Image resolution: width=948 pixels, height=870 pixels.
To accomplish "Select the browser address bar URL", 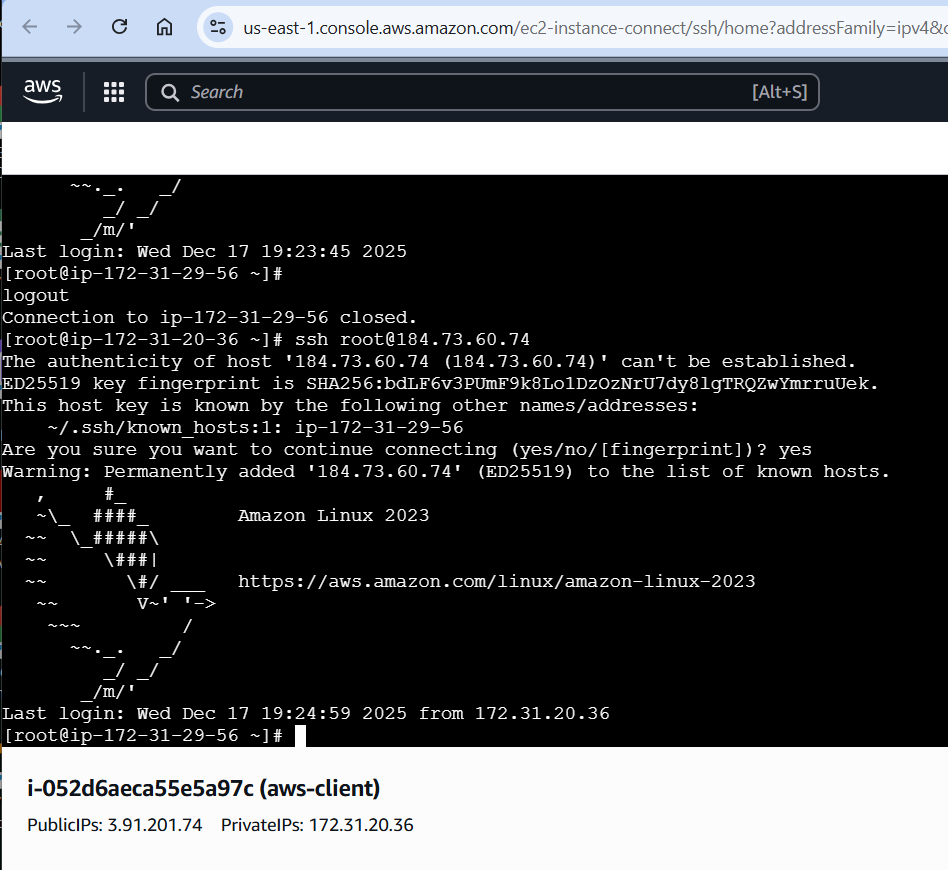I will click(595, 28).
